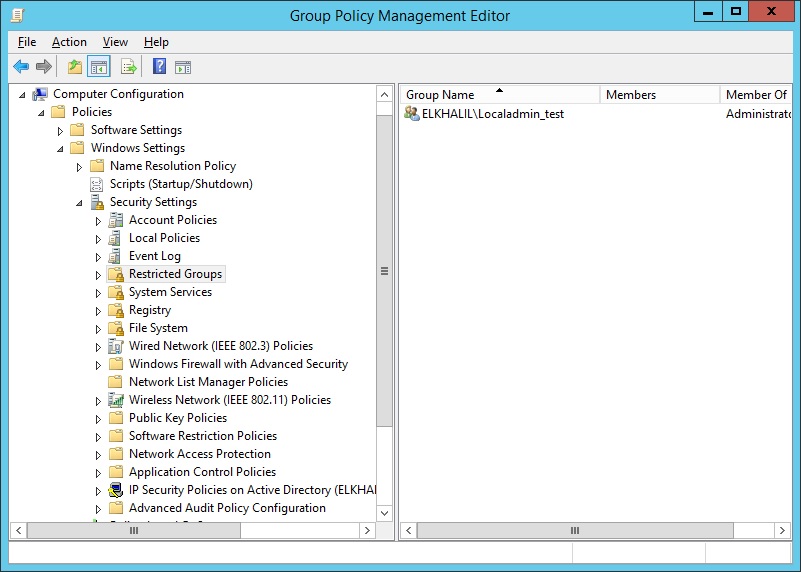The image size is (801, 572).
Task: Expand the Software Settings node
Action: pyautogui.click(x=60, y=131)
